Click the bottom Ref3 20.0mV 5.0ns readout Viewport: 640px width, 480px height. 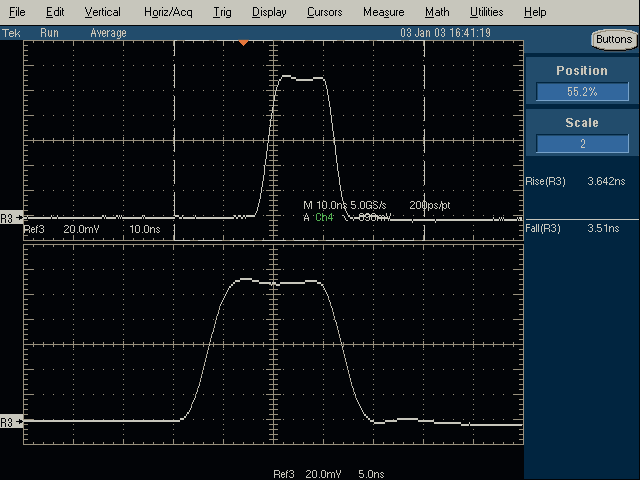click(329, 474)
